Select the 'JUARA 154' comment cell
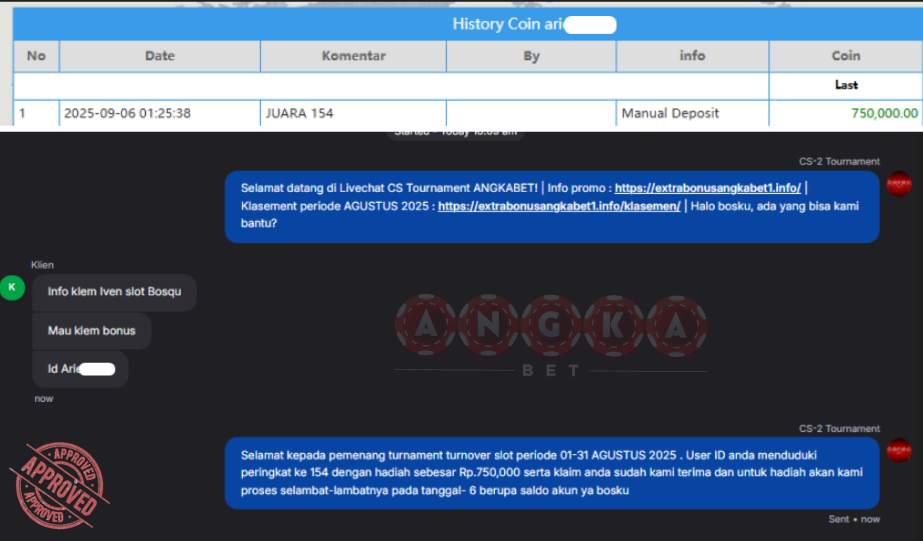This screenshot has height=541, width=923. tap(353, 113)
